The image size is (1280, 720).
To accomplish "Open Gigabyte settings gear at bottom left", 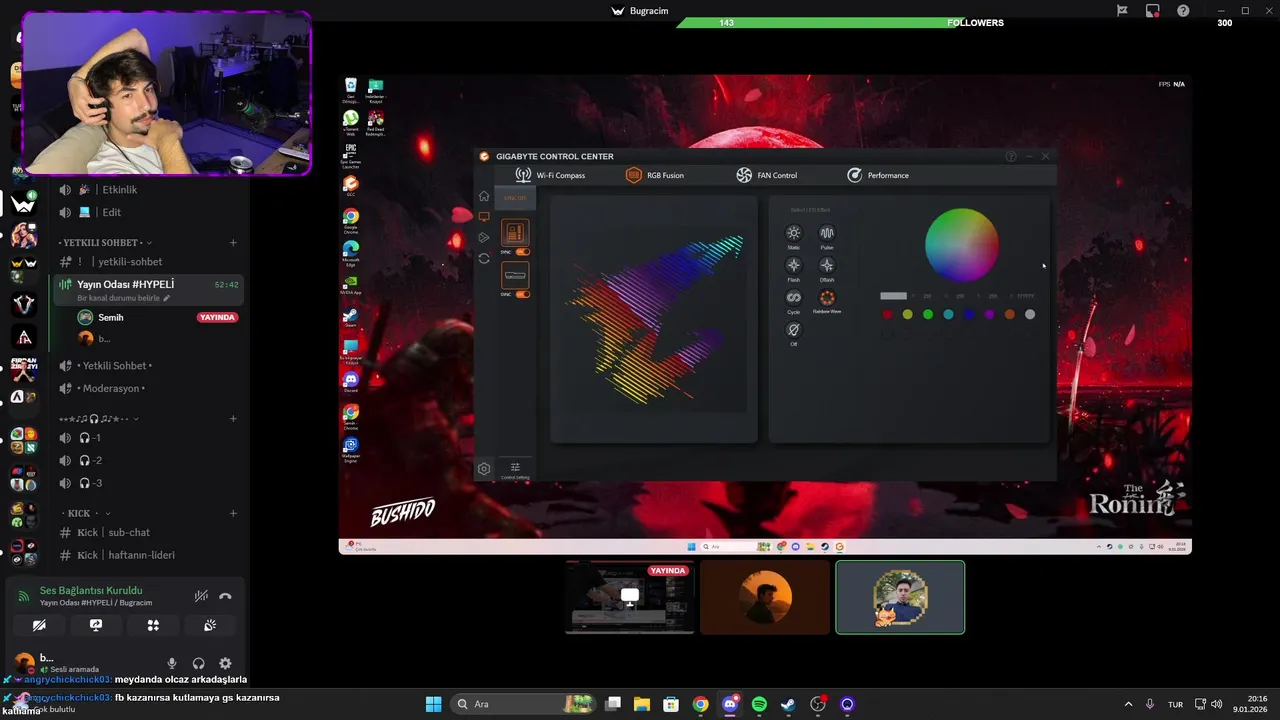I will [484, 469].
